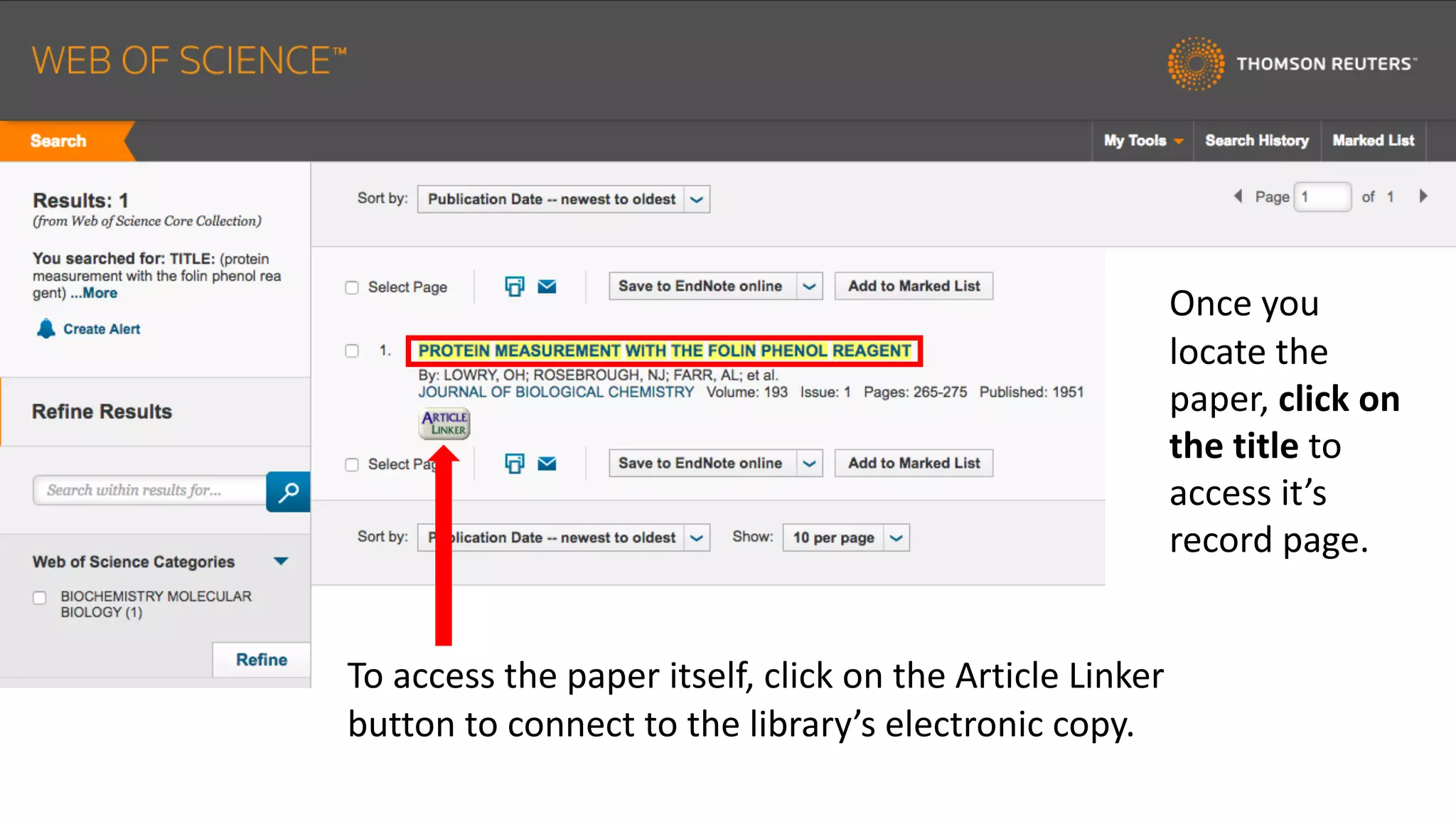Image resolution: width=1456 pixels, height=819 pixels.
Task: Open the bottom Sort by dropdown
Action: 563,537
